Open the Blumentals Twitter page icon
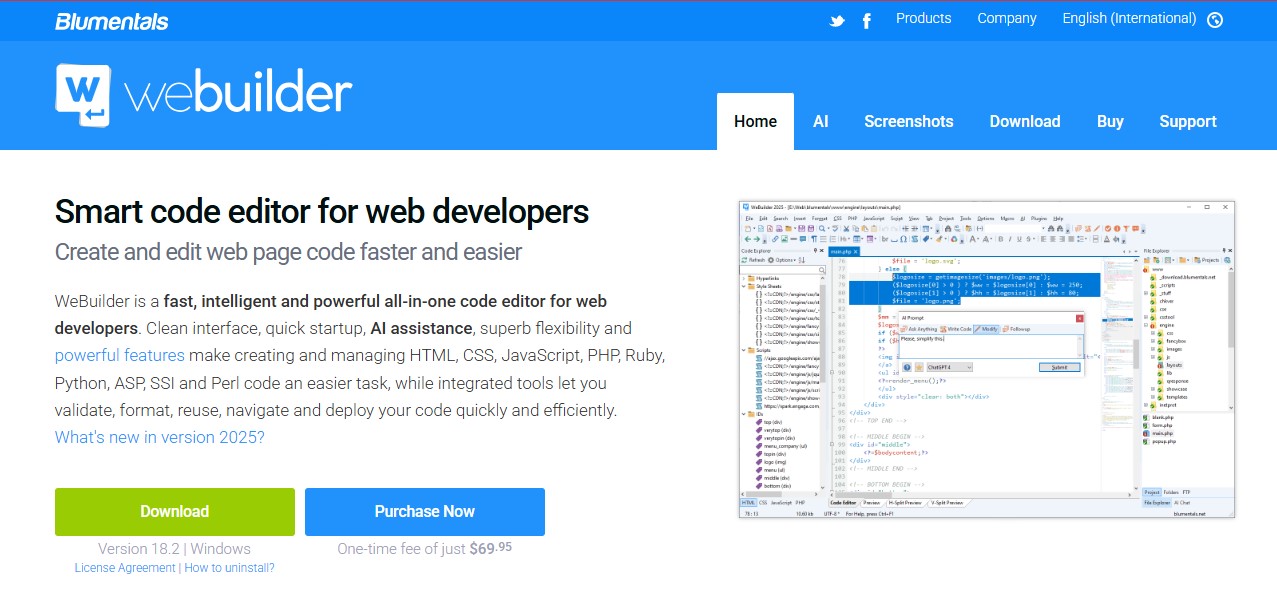1277x604 pixels. 837,20
